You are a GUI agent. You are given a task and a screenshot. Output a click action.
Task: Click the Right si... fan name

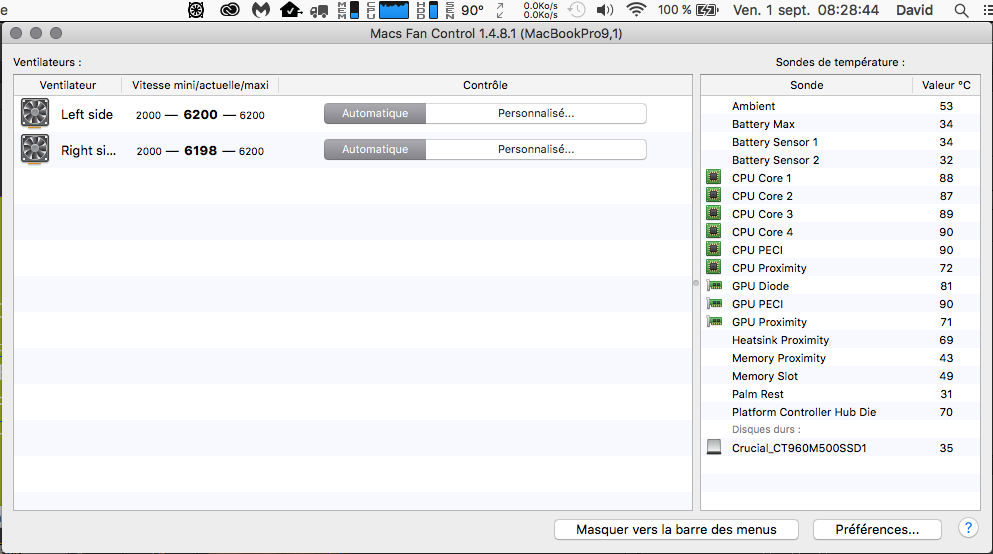coord(88,150)
